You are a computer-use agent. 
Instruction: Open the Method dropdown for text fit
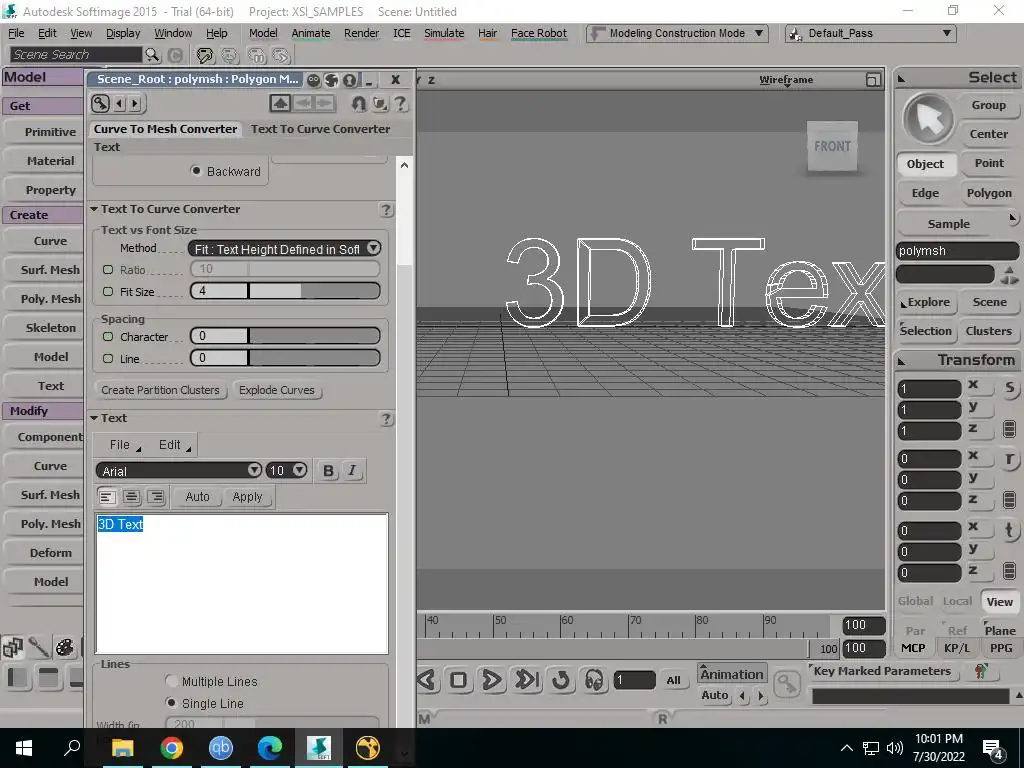click(x=284, y=249)
